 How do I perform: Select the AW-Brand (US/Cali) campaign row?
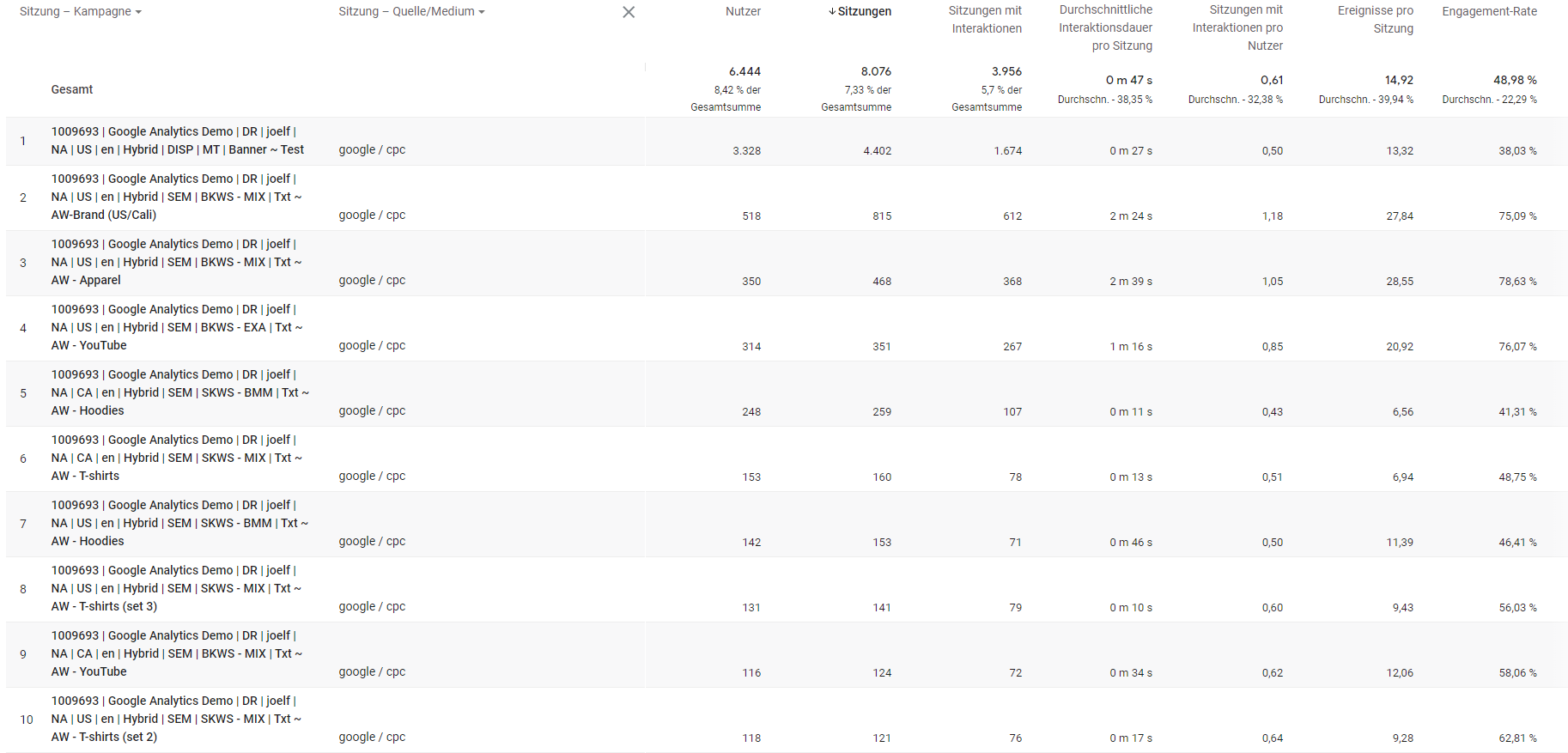(x=176, y=197)
